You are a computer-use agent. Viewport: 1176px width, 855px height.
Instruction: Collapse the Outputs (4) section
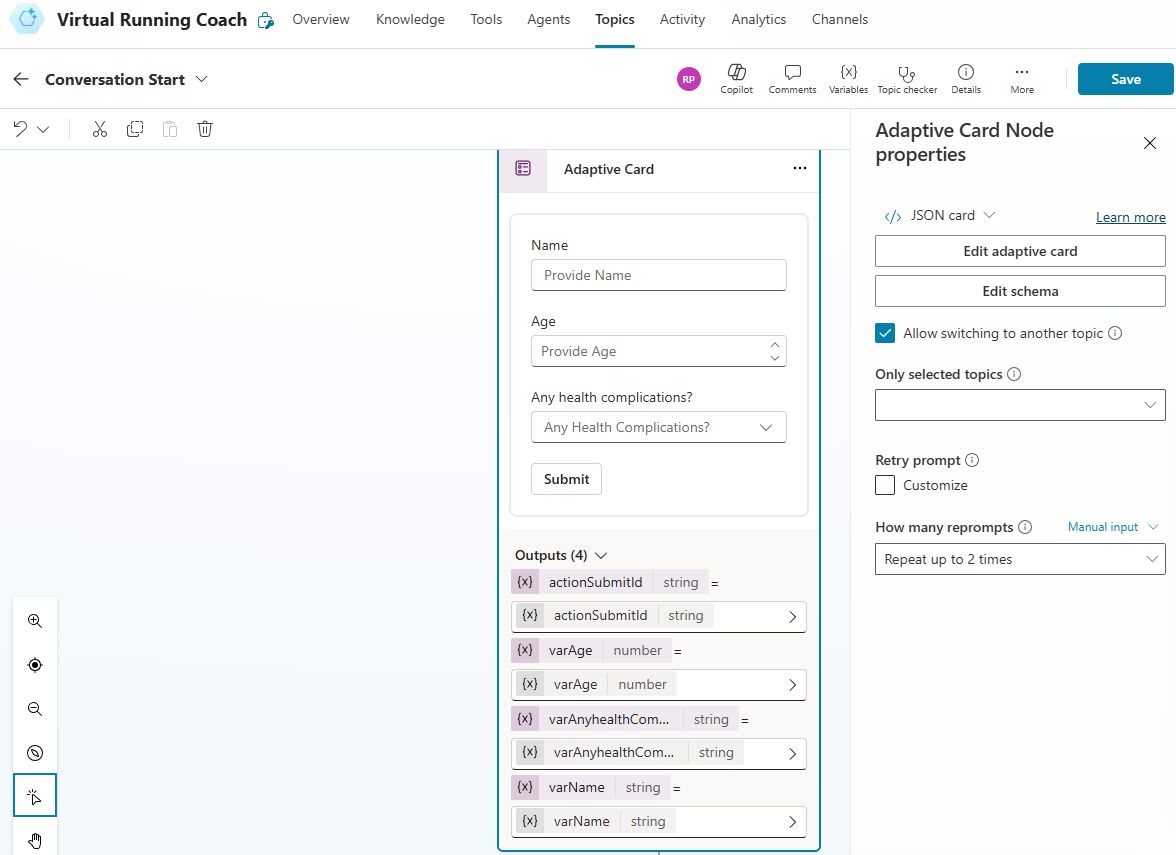pos(601,555)
